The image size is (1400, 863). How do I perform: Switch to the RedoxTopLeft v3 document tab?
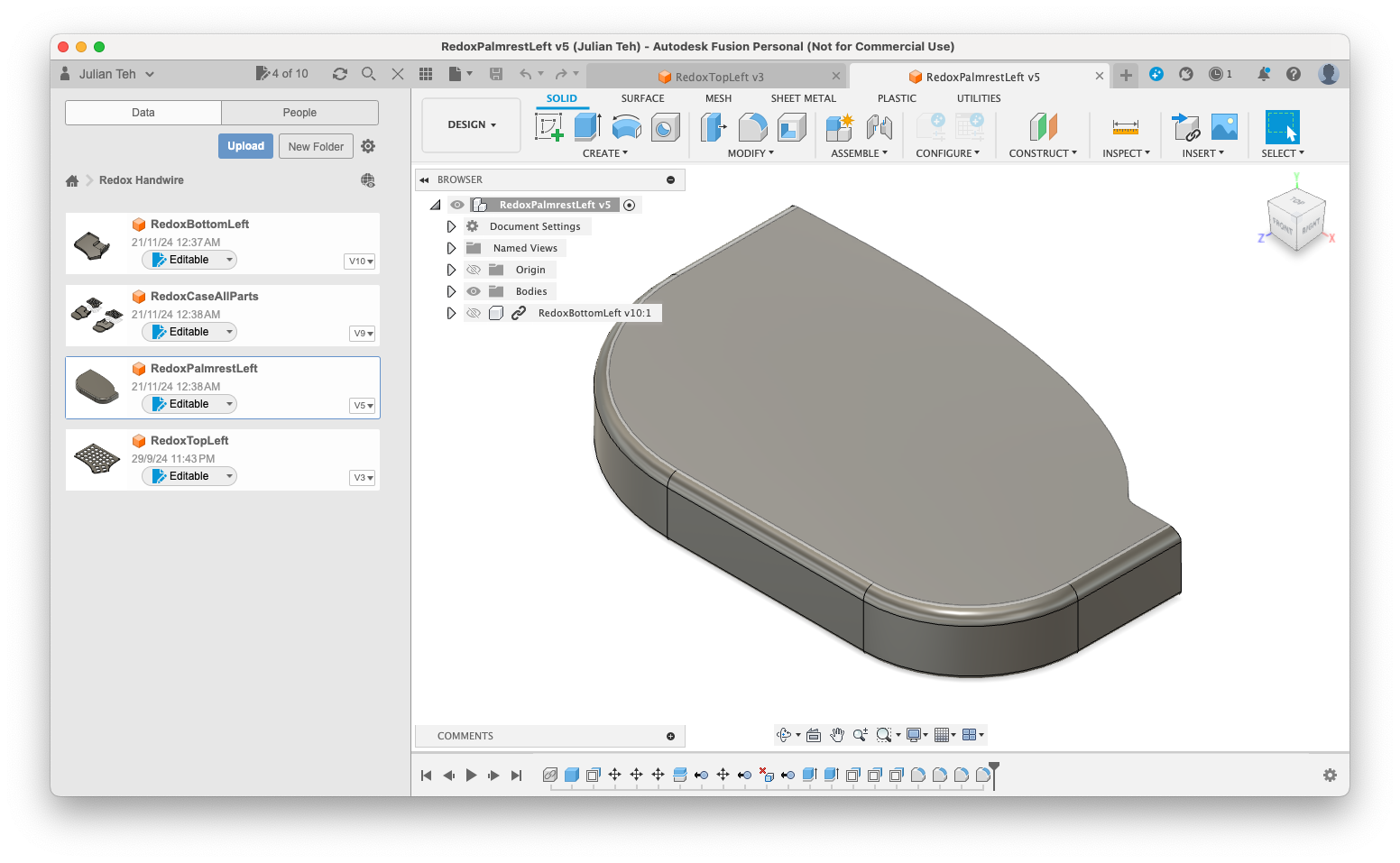click(x=718, y=76)
